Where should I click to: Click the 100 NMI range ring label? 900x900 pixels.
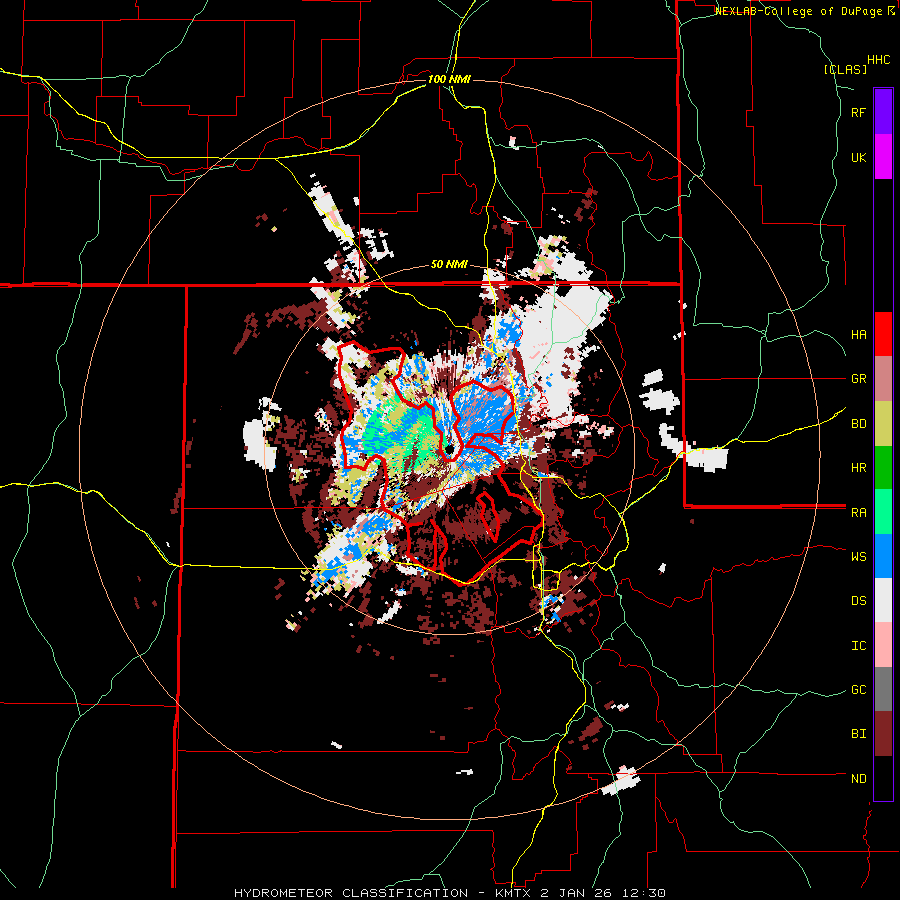point(449,79)
